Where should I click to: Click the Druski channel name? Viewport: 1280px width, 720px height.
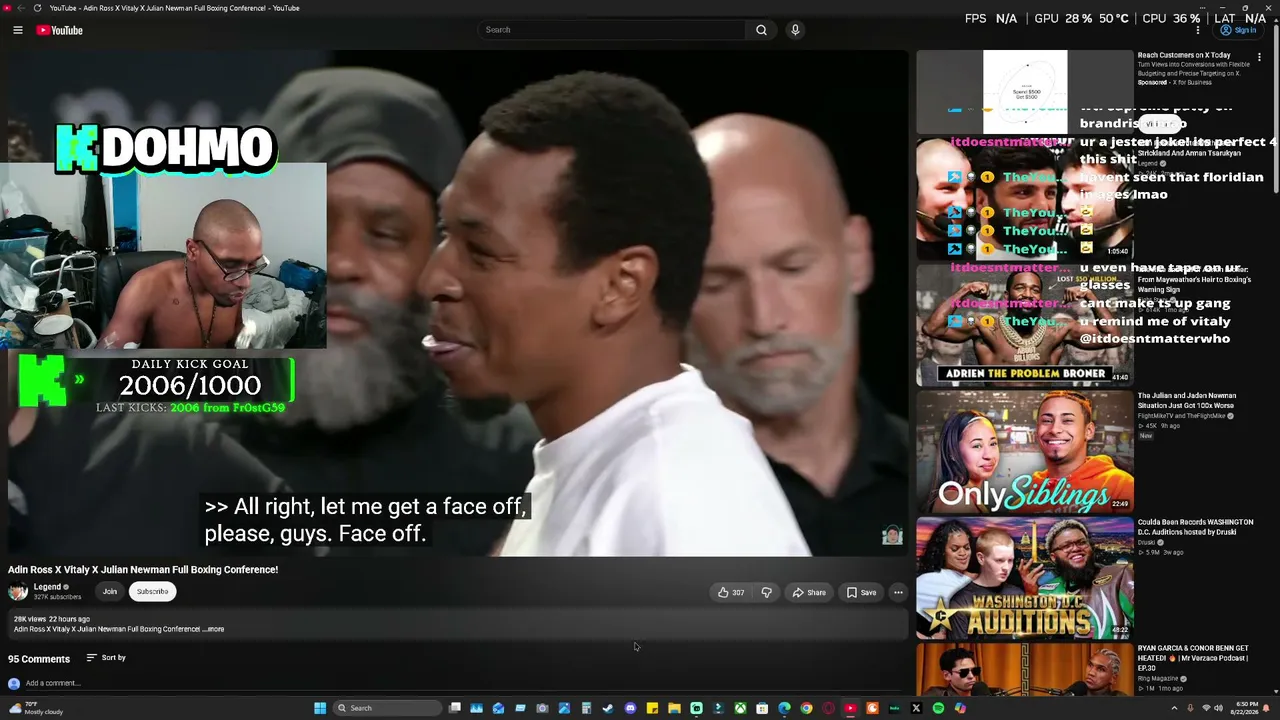pos(1146,543)
